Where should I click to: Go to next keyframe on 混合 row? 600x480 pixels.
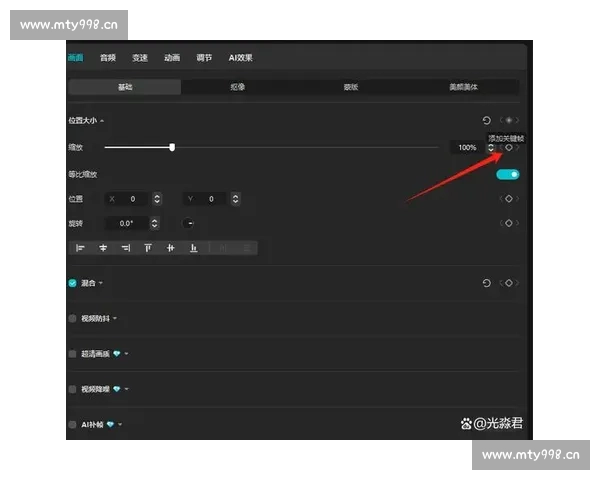tap(517, 283)
